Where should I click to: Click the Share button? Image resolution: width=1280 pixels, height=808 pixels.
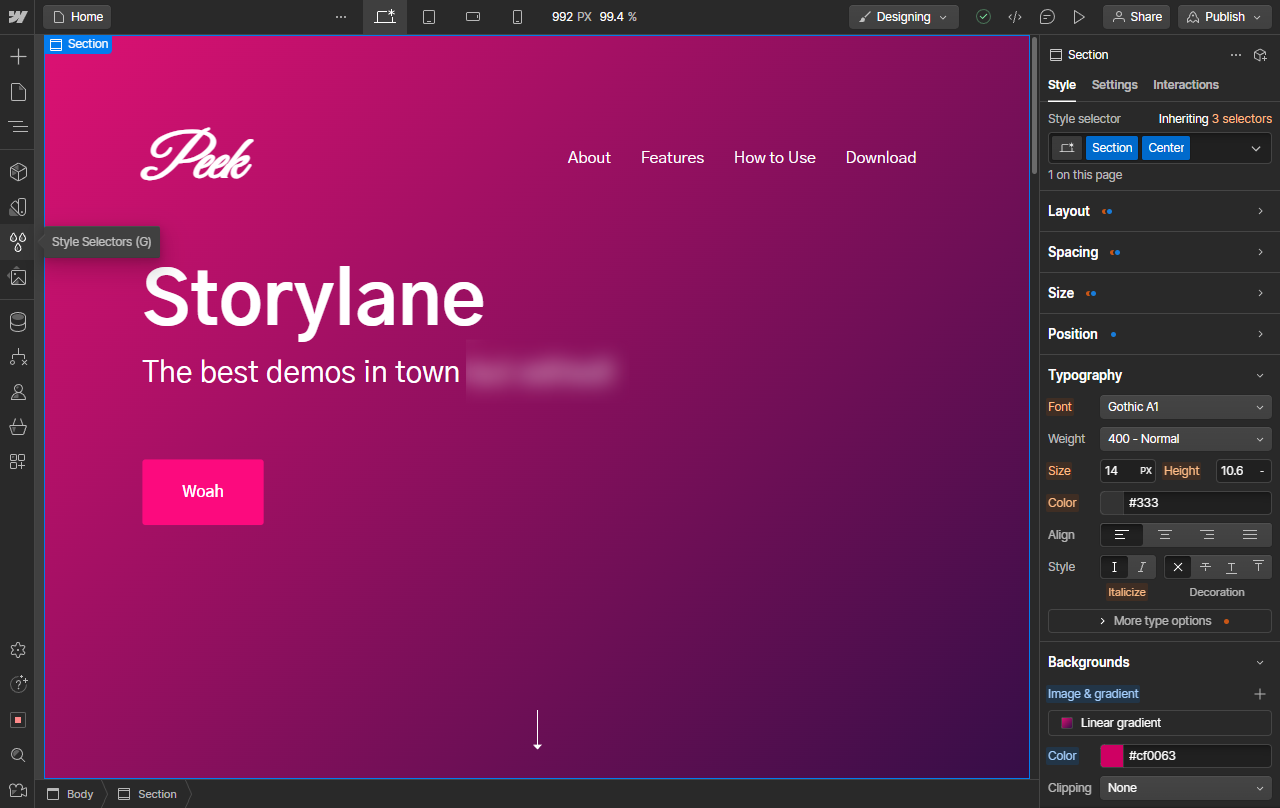pyautogui.click(x=1136, y=17)
